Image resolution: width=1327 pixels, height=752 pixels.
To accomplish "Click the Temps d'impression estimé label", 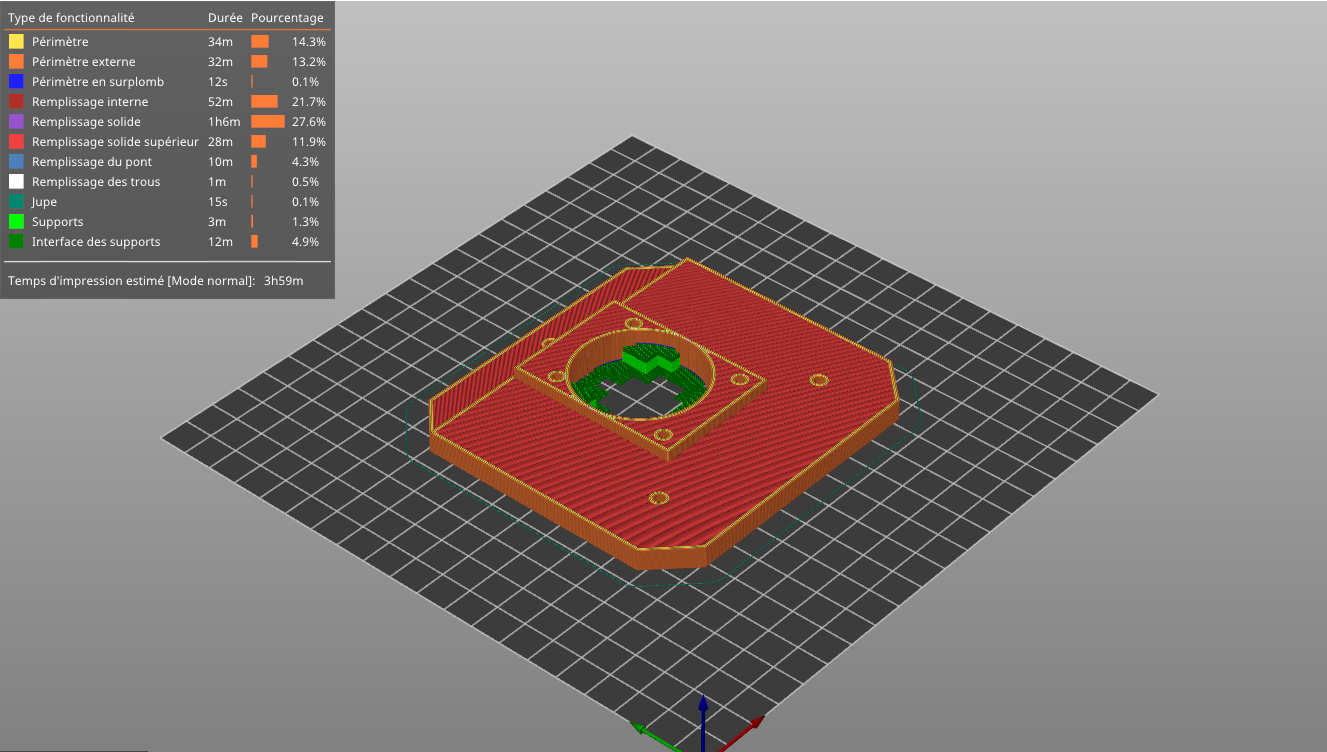I will (x=131, y=281).
